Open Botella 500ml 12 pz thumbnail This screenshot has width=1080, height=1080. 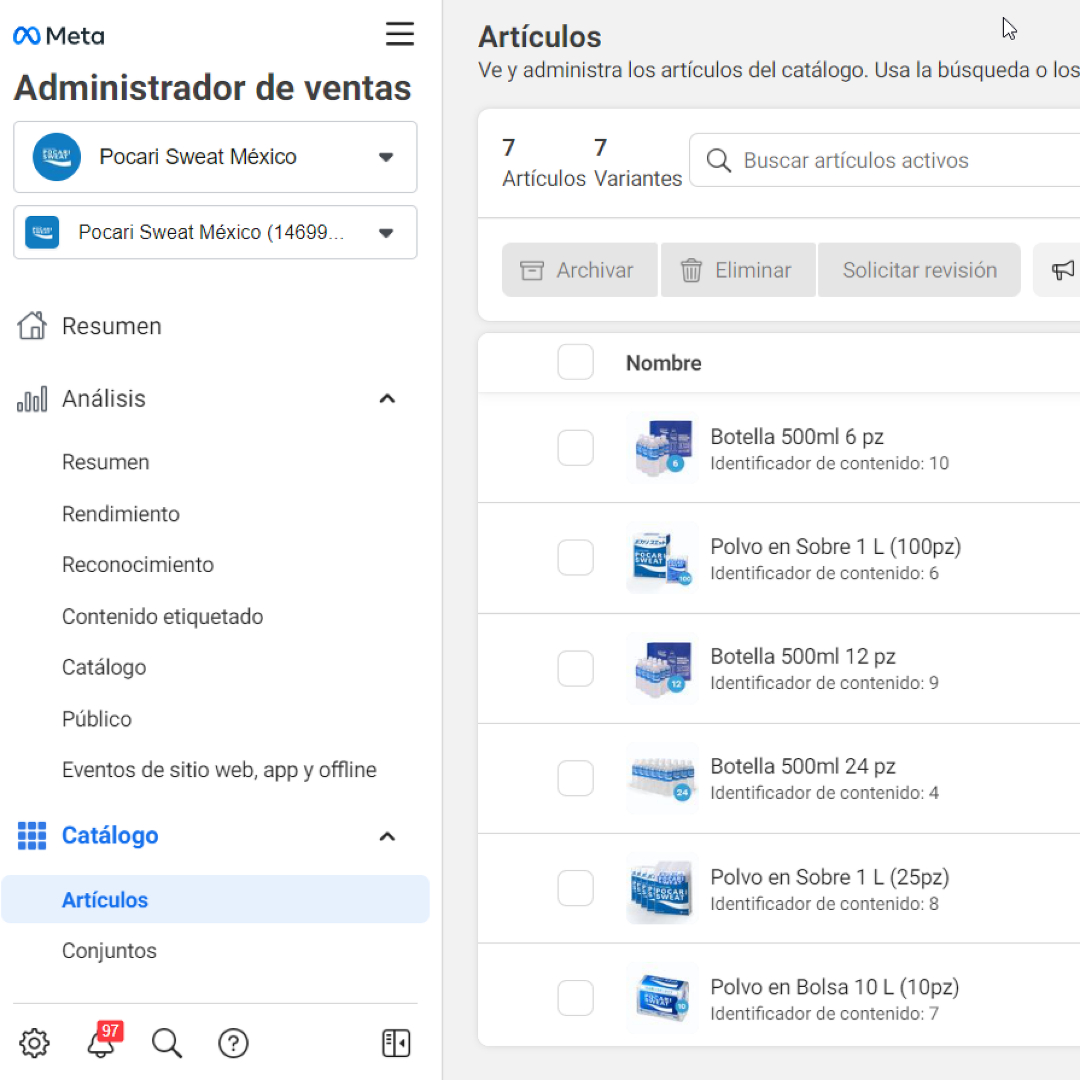pyautogui.click(x=662, y=668)
